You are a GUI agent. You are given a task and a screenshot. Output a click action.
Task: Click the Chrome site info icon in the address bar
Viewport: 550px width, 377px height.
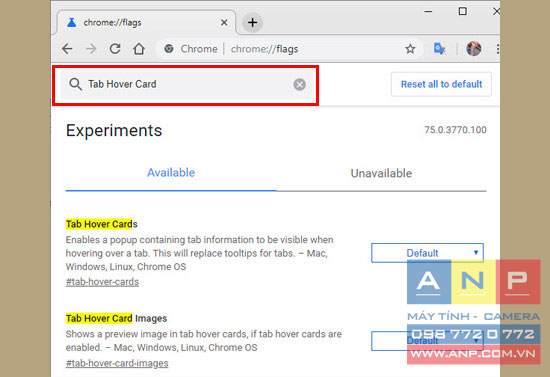169,49
